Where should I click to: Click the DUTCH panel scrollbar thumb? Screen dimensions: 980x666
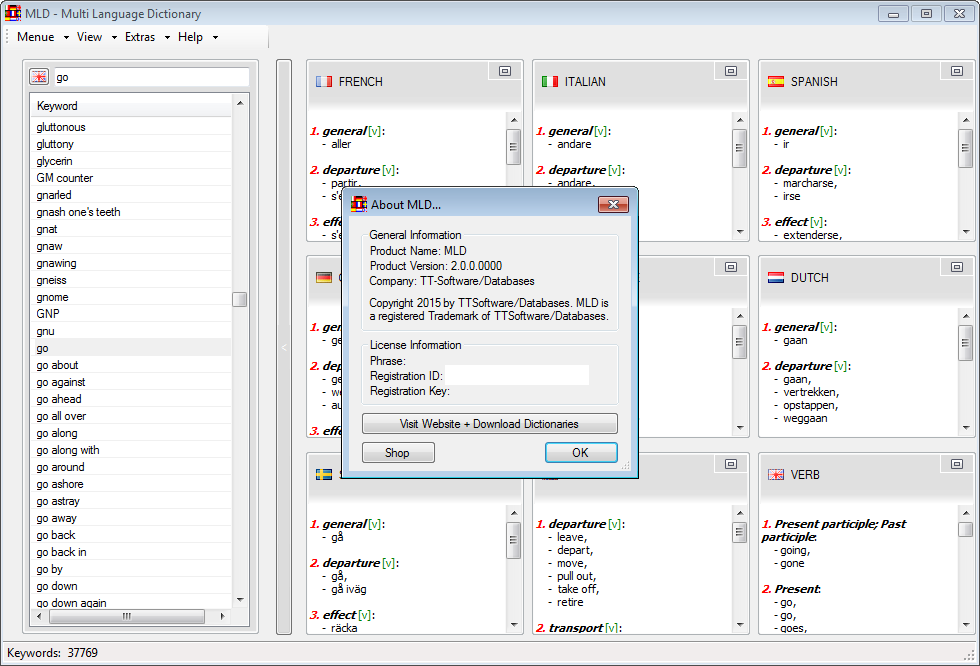(x=966, y=343)
